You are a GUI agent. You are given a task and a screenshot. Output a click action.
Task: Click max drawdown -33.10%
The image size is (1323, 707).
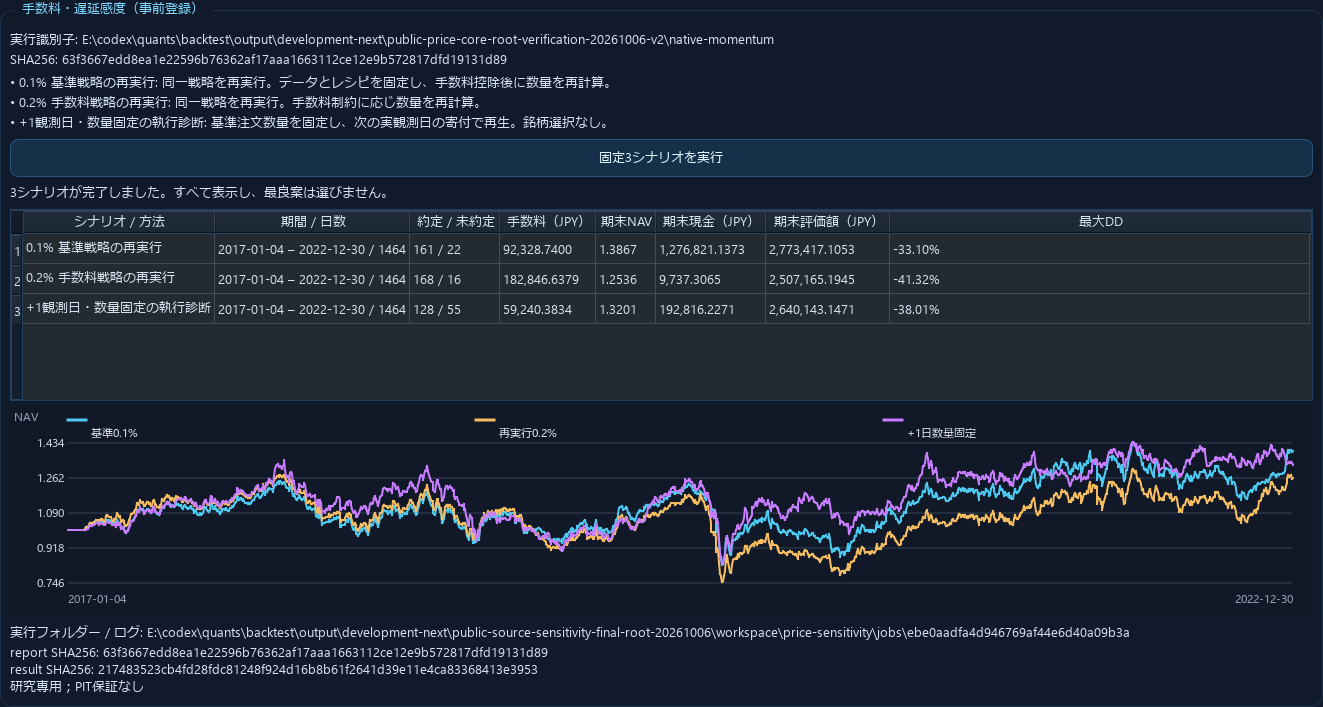point(1100,249)
